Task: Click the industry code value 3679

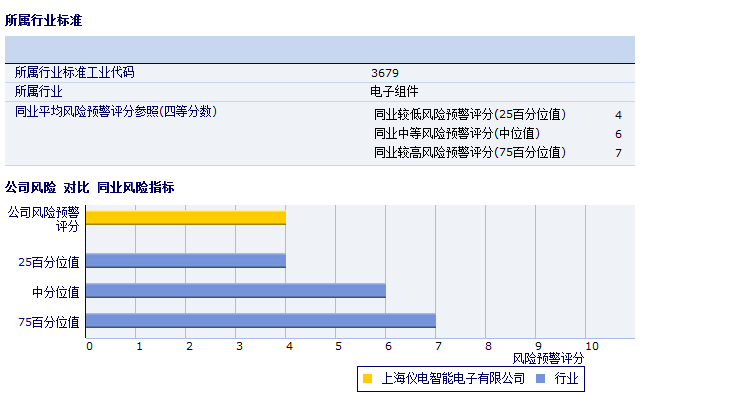Action: tap(385, 73)
